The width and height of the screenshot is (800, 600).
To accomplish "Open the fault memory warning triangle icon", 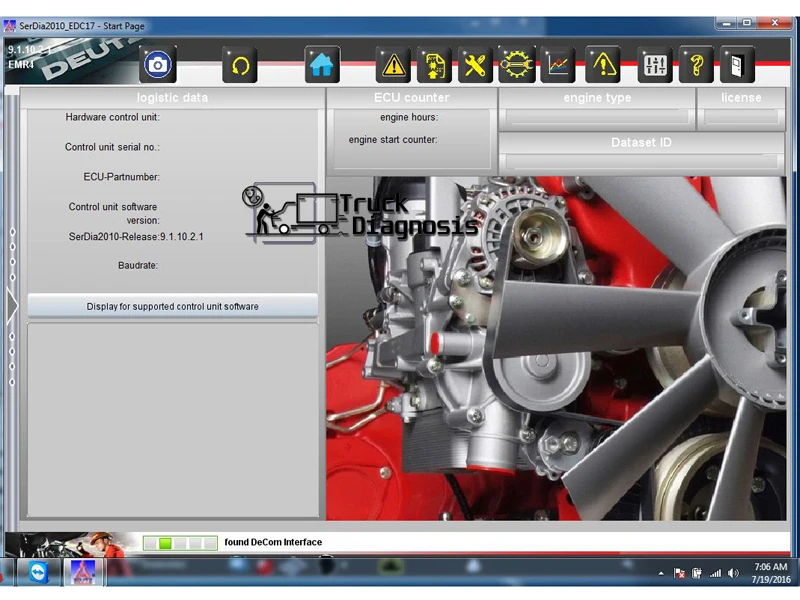I will tap(393, 64).
